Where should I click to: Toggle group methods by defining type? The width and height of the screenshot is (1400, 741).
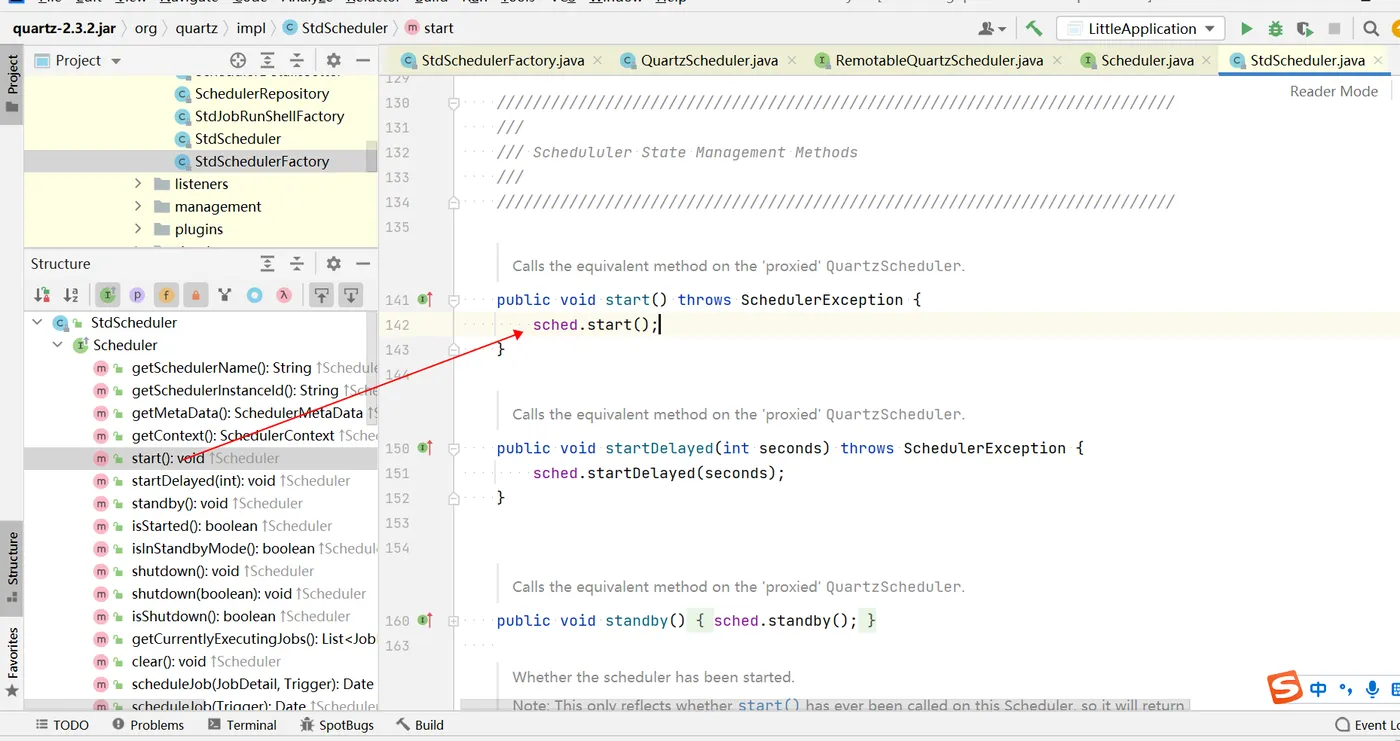[108, 295]
